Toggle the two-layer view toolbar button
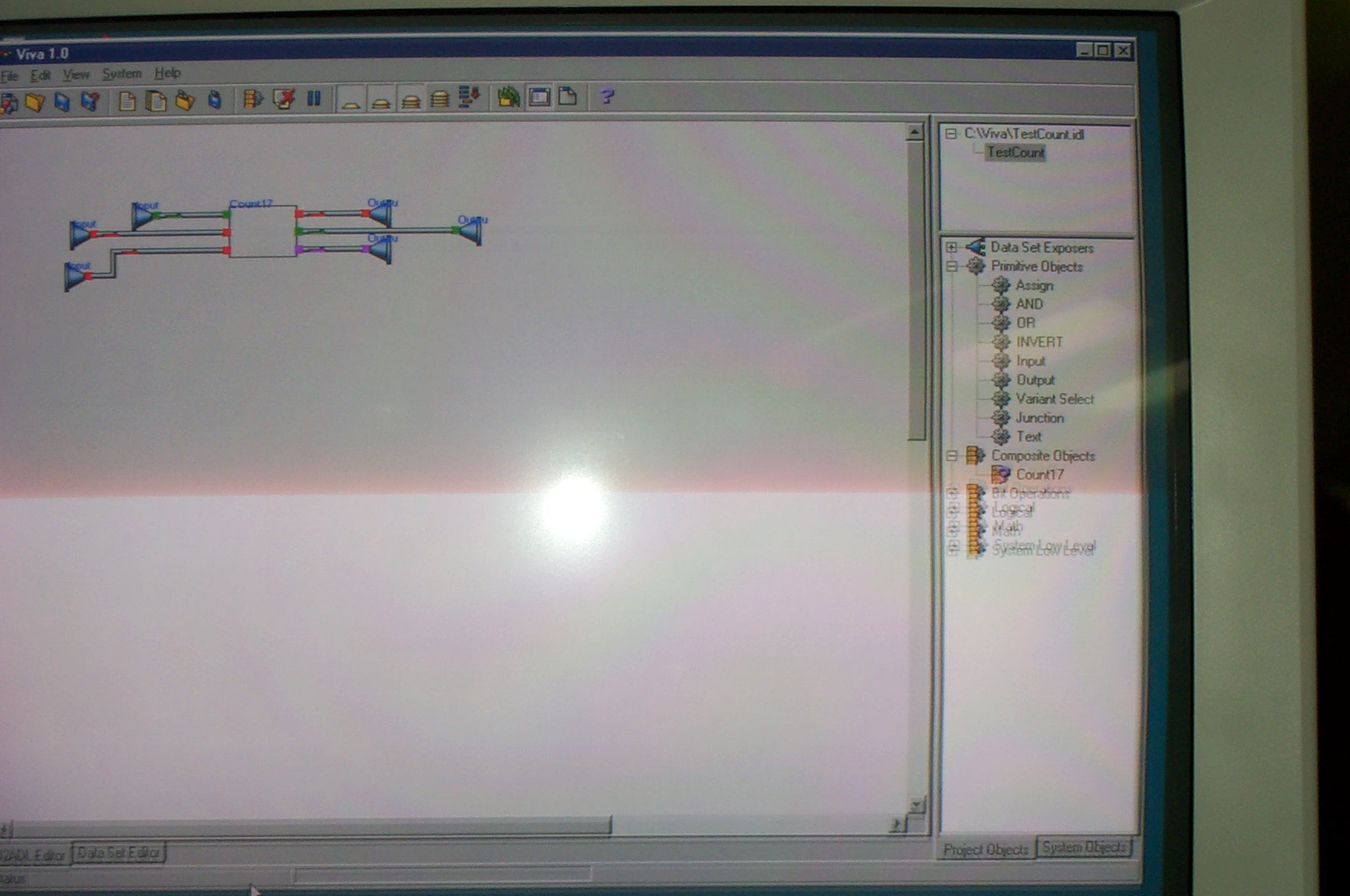The image size is (1350, 896). pyautogui.click(x=380, y=100)
